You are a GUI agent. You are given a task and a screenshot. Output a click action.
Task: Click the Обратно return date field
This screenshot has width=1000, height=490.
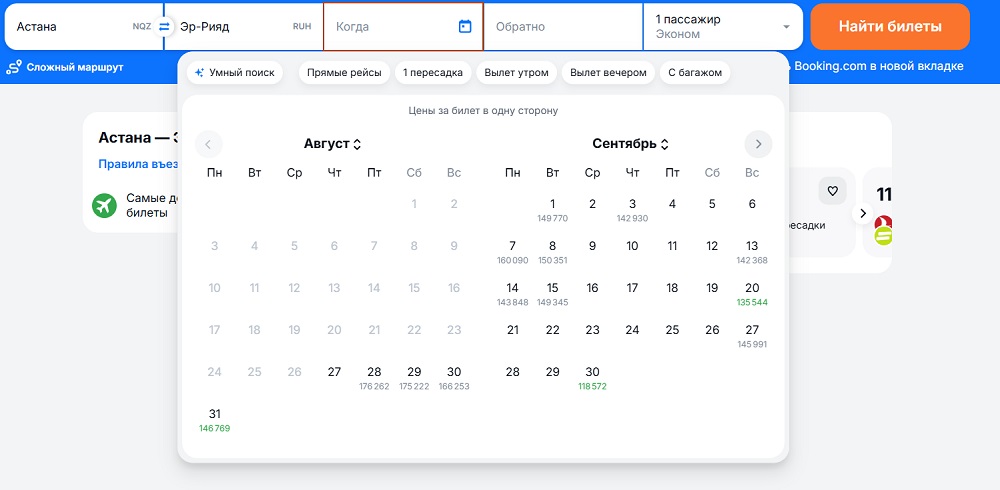pyautogui.click(x=563, y=27)
